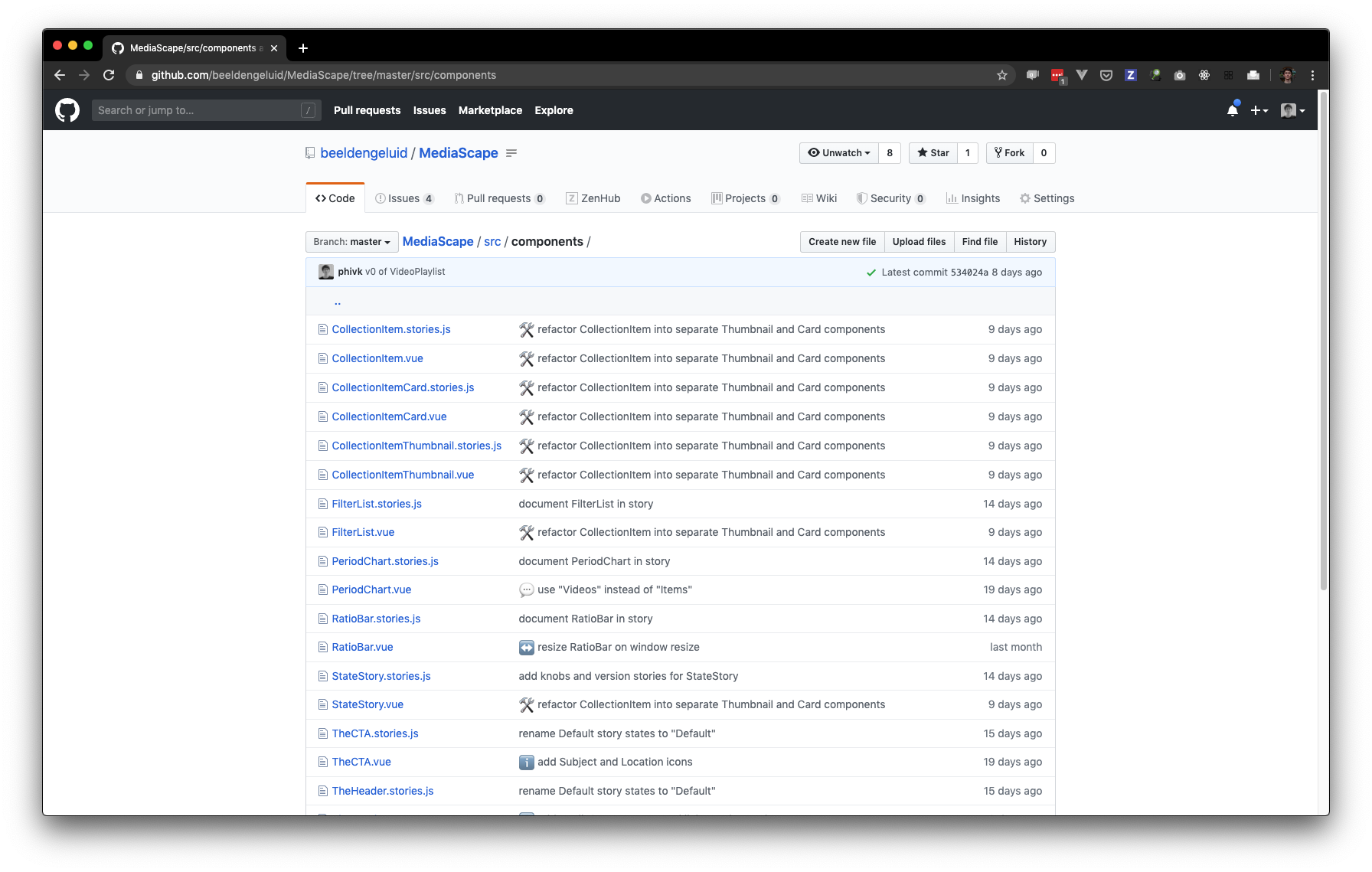Click the Vue devtools extension icon

pos(1081,75)
